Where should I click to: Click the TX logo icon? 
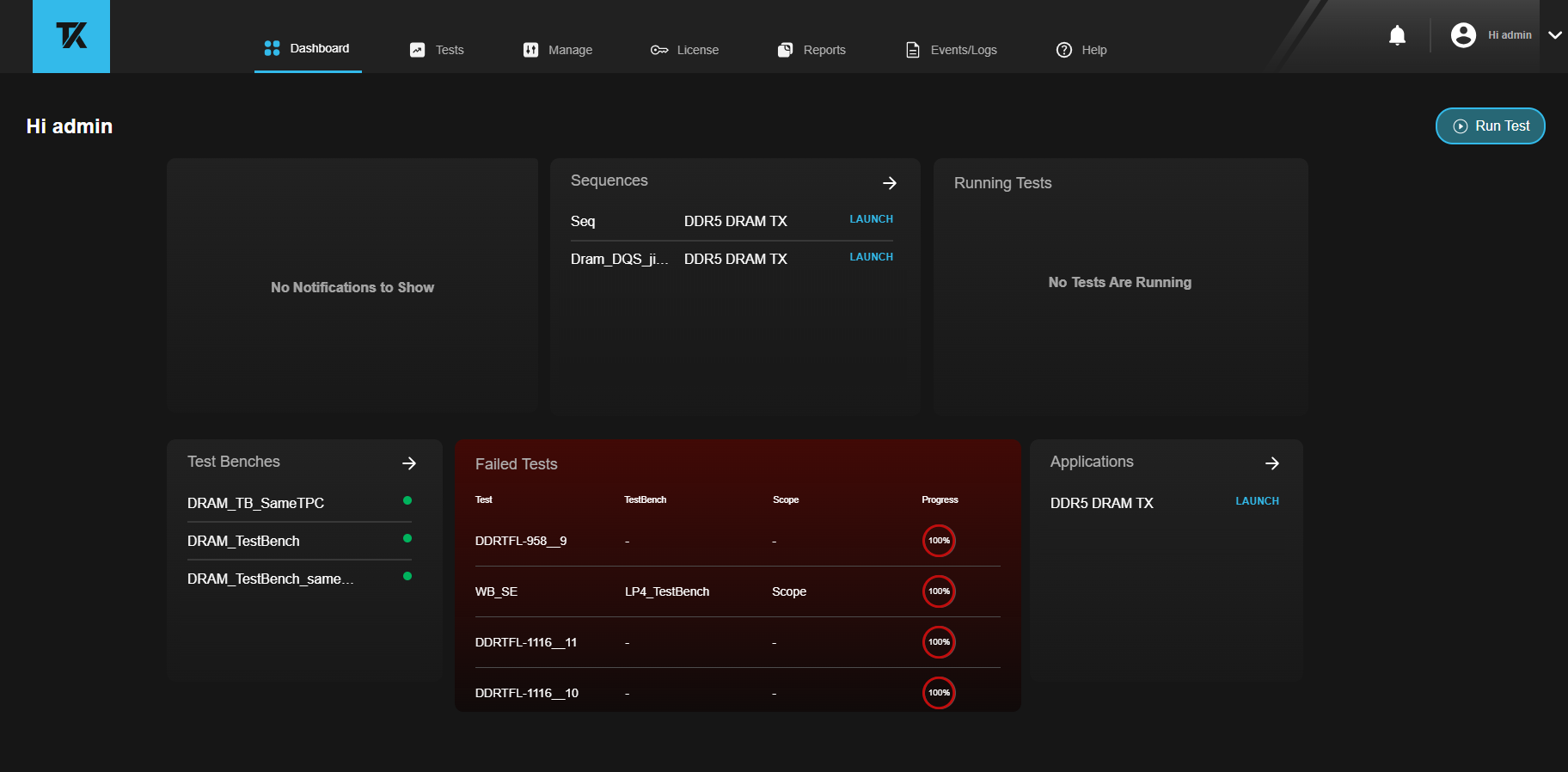point(71,36)
